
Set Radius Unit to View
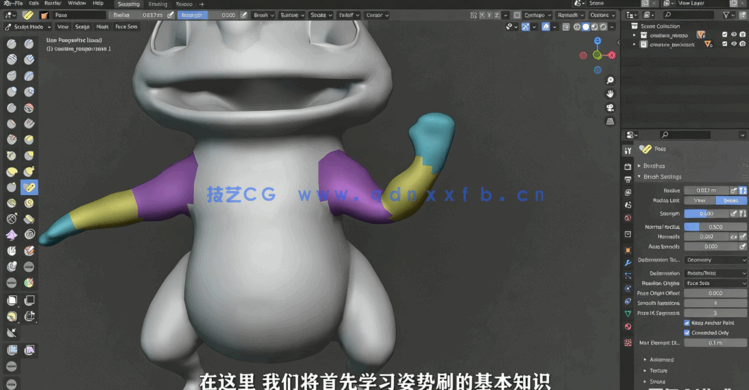tap(700, 201)
